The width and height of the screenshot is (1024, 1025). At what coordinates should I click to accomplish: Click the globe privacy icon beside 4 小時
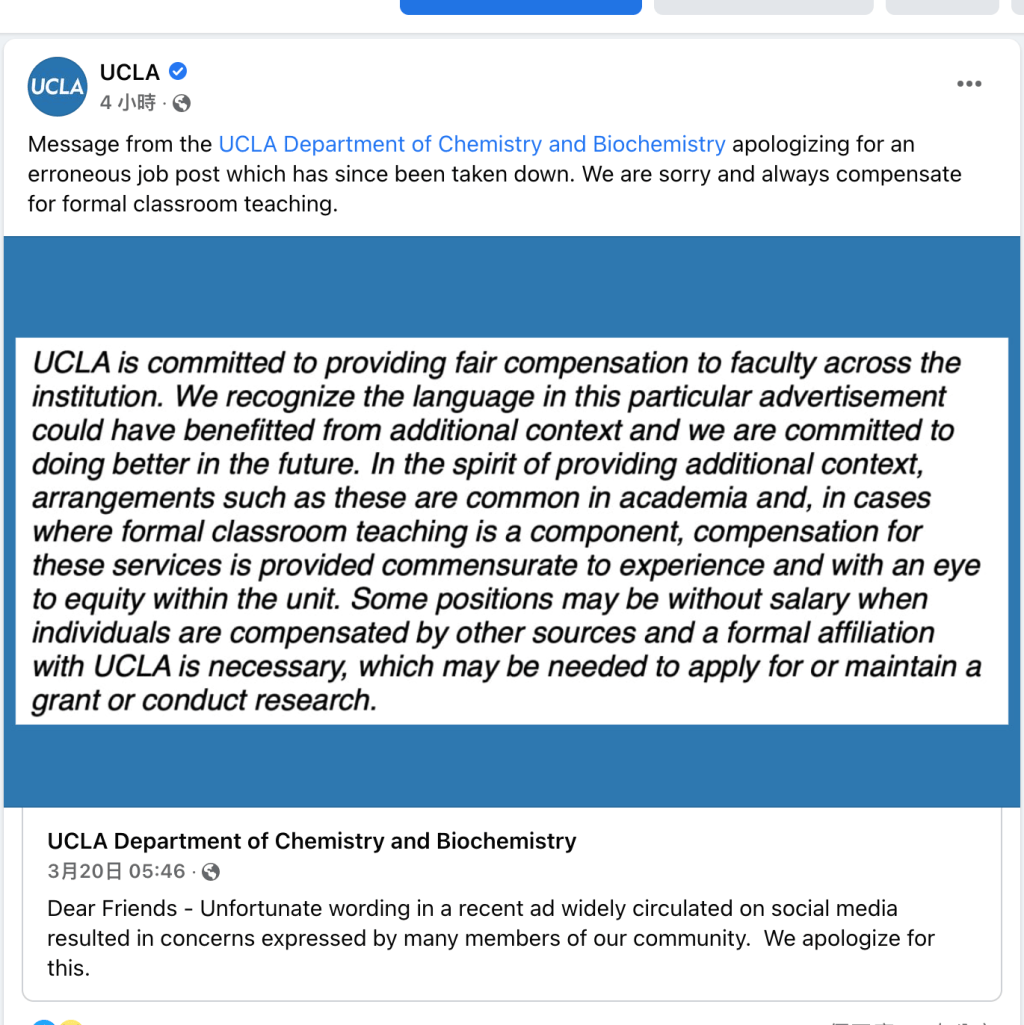click(x=182, y=103)
